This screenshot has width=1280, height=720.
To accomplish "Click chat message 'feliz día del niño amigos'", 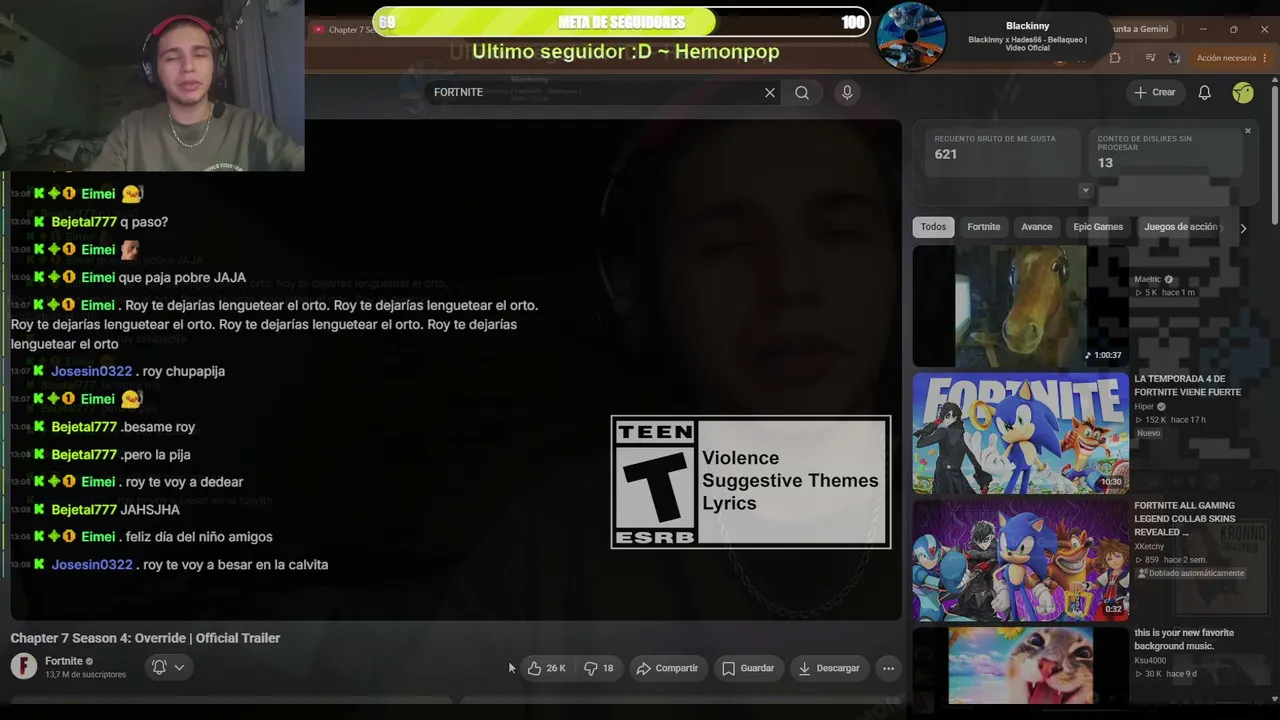I will tap(199, 537).
